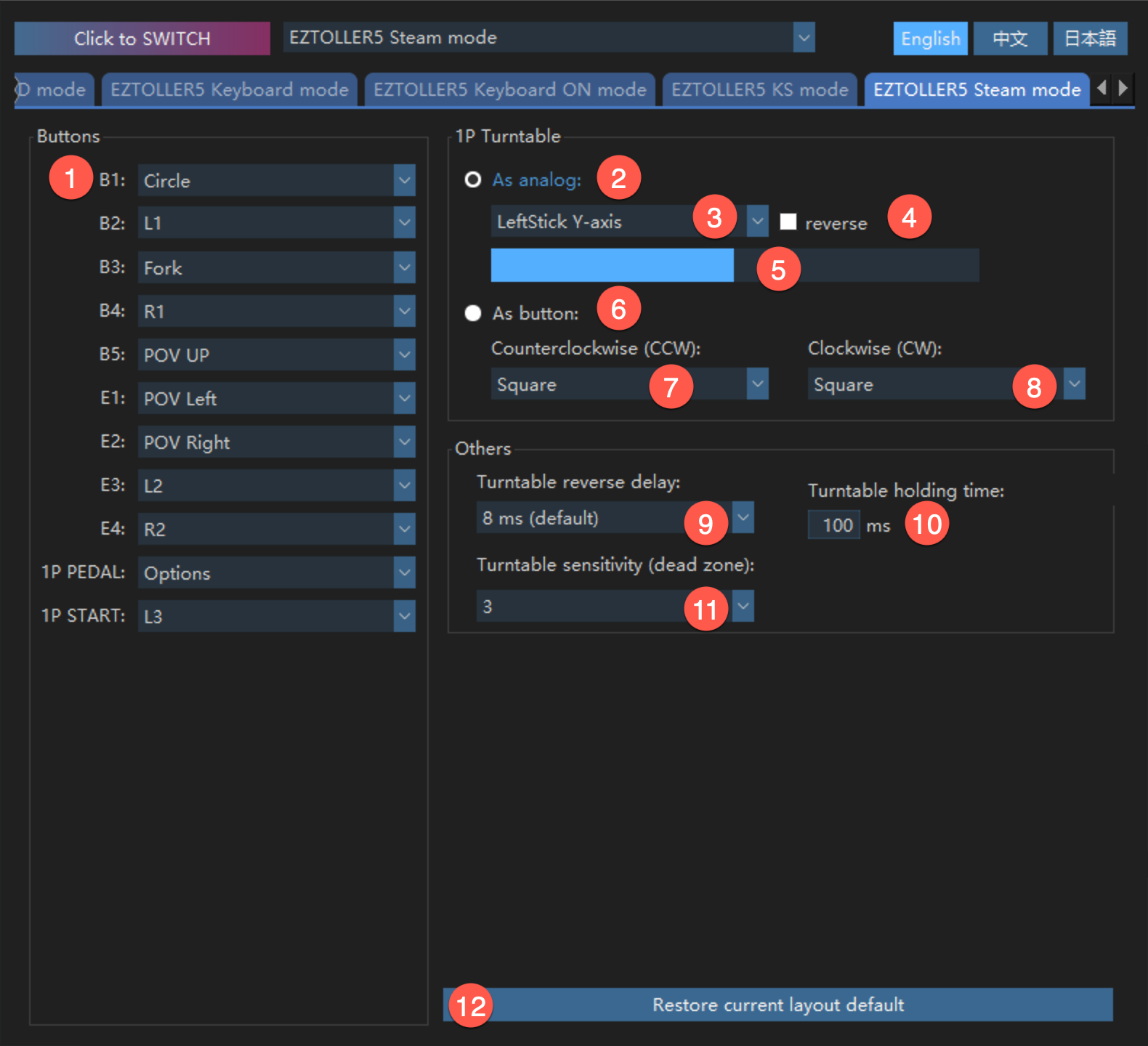Screen dimensions: 1148x1046
Task: Open the E2 POV Right dropdown
Action: [x=276, y=442]
